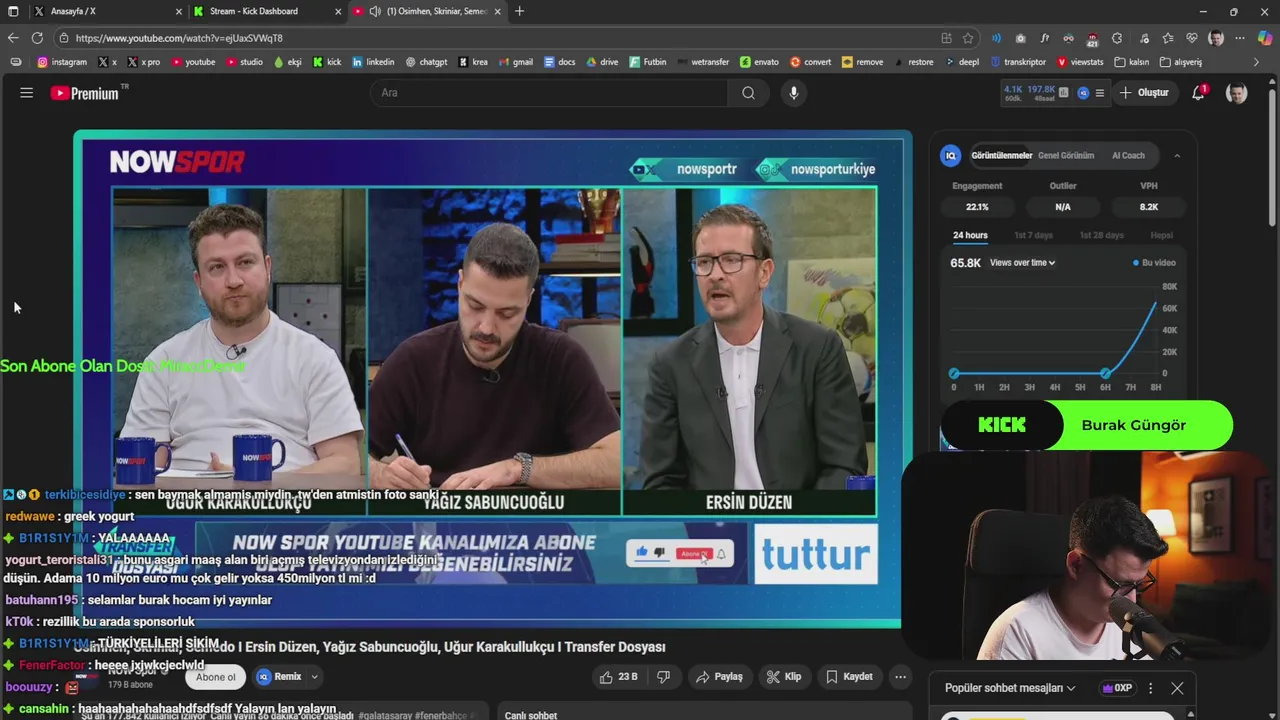Open the account avatar menu in YouTube
Viewport: 1280px width, 720px height.
(1237, 93)
